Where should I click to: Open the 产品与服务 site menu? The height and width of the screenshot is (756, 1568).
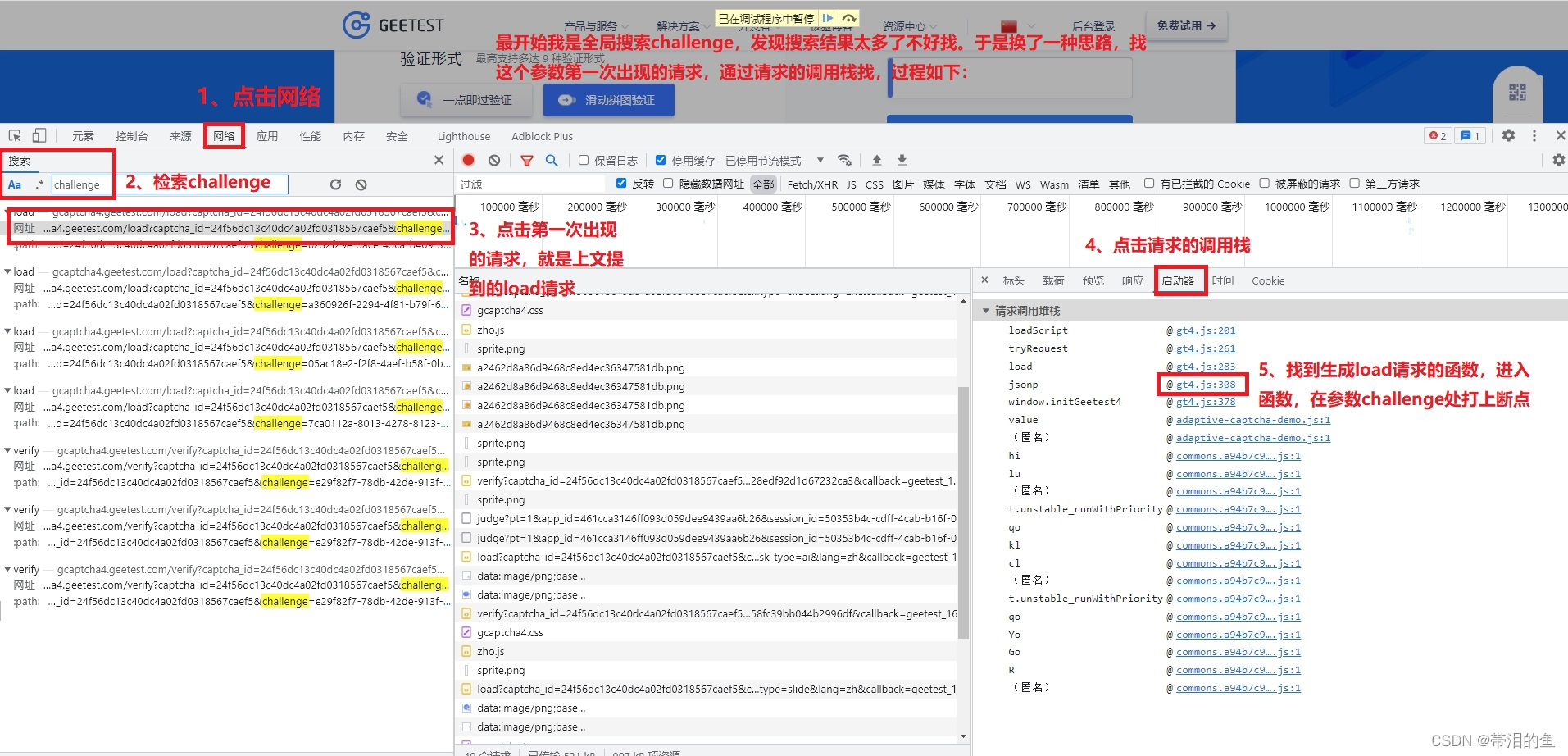click(596, 26)
